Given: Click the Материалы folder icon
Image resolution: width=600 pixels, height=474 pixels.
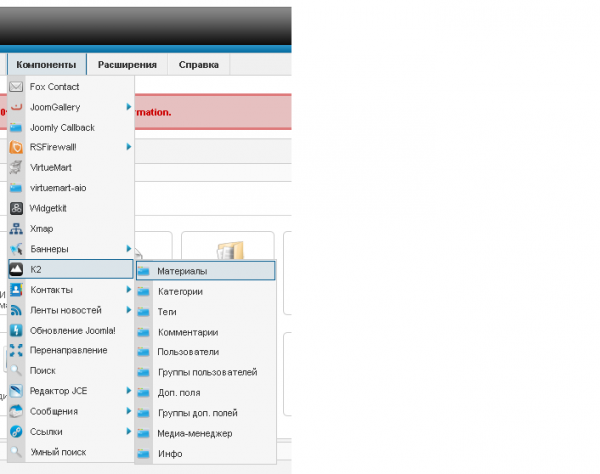Looking at the screenshot, I should pyautogui.click(x=143, y=271).
